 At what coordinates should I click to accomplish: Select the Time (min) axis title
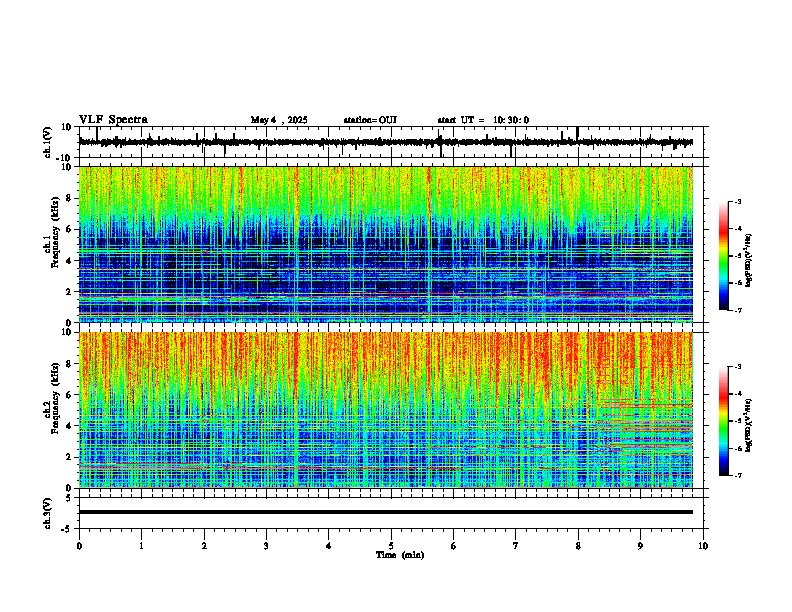[400, 555]
